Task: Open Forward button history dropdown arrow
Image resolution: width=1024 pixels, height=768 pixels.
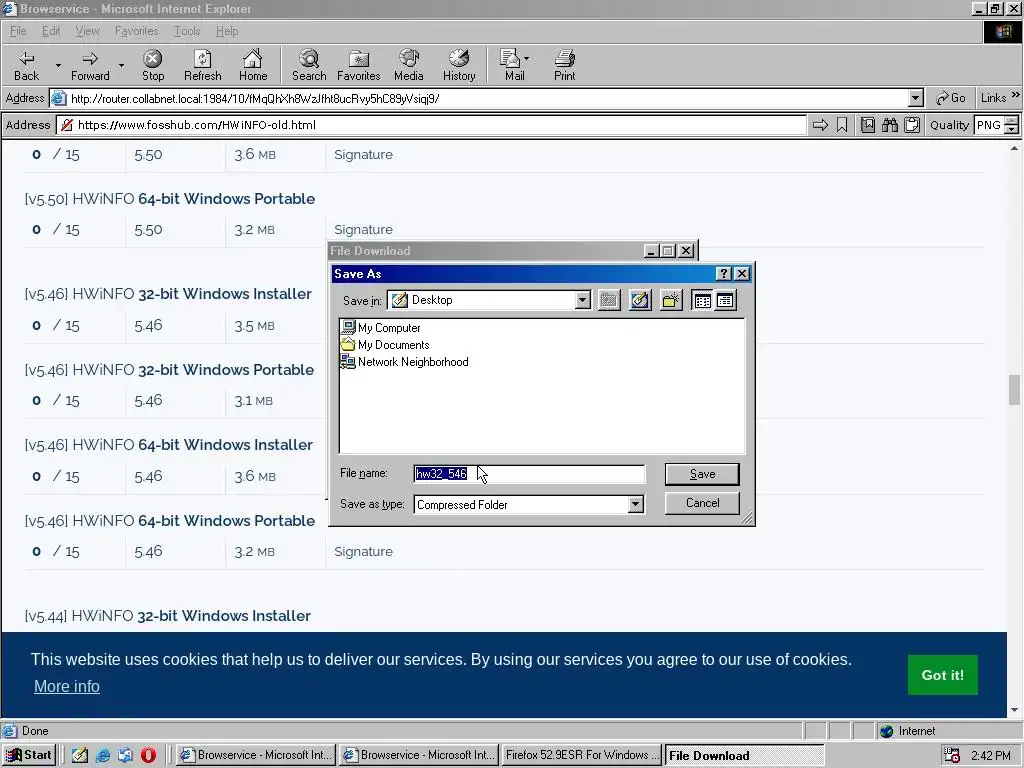Action: [121, 65]
